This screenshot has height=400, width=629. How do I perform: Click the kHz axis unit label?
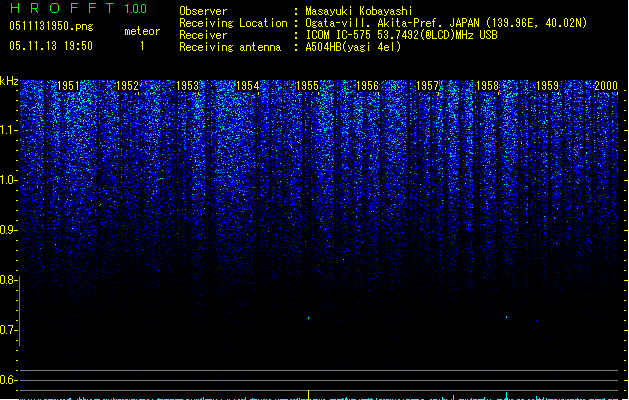tap(9, 81)
